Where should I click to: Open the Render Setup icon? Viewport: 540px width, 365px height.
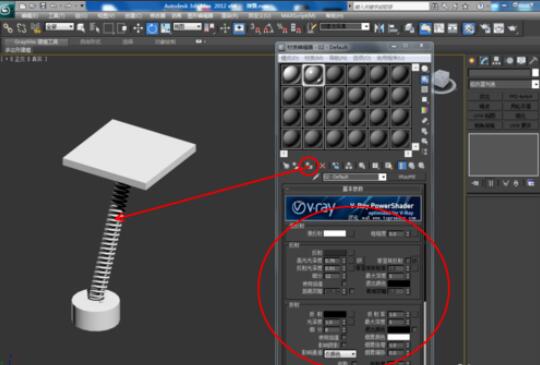tap(485, 28)
